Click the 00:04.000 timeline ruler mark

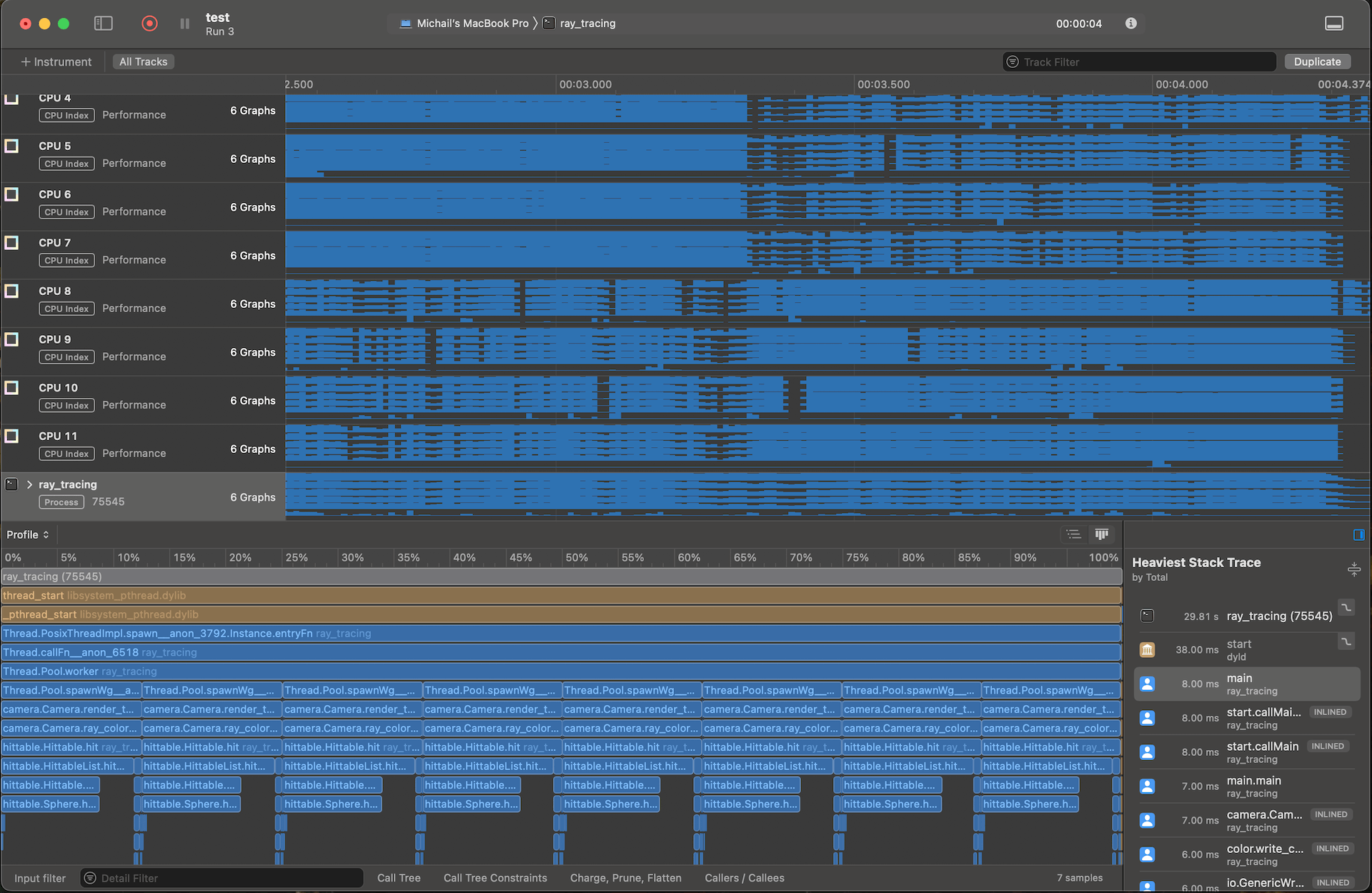(x=1182, y=84)
